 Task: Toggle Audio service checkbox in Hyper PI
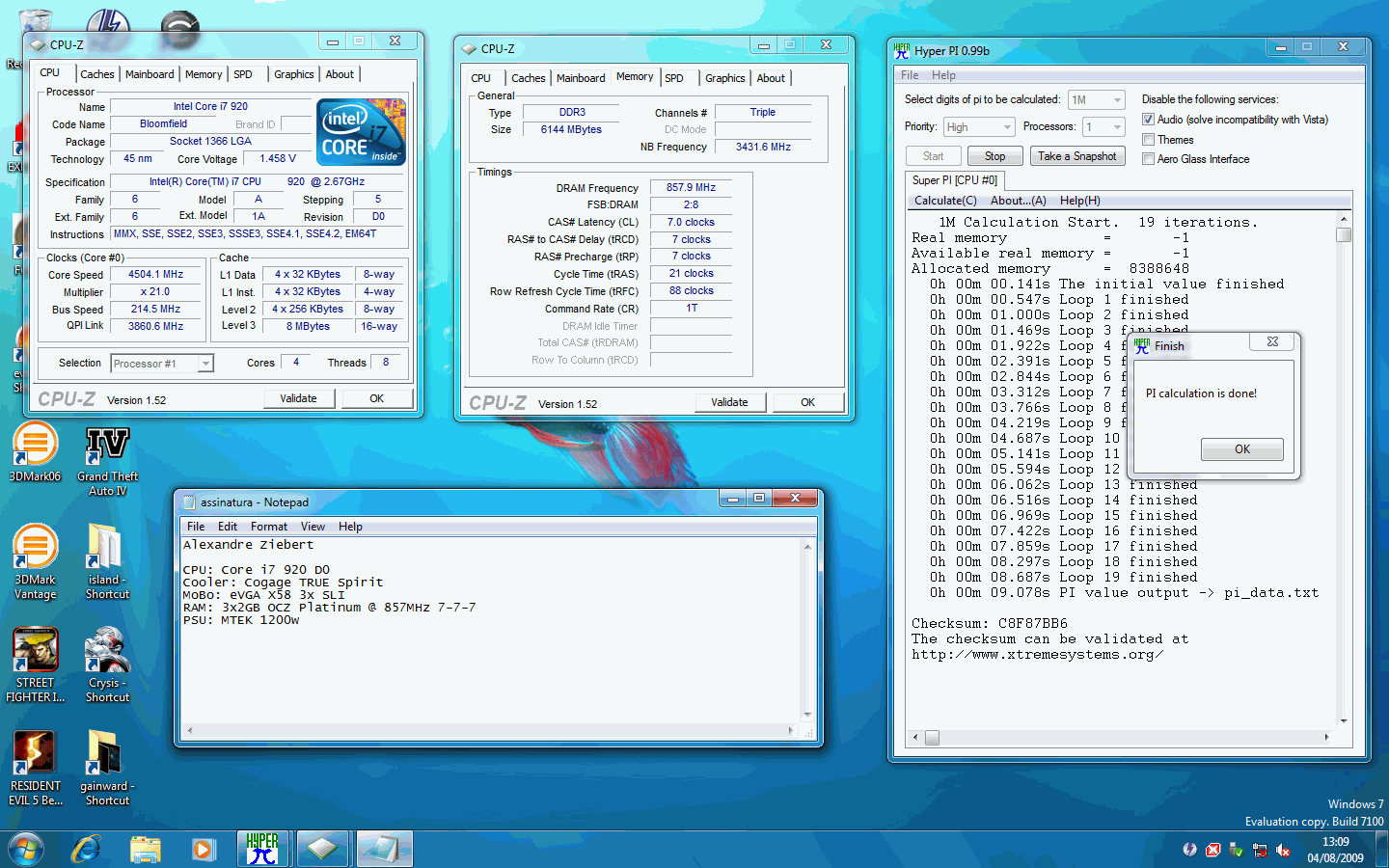tap(1148, 120)
